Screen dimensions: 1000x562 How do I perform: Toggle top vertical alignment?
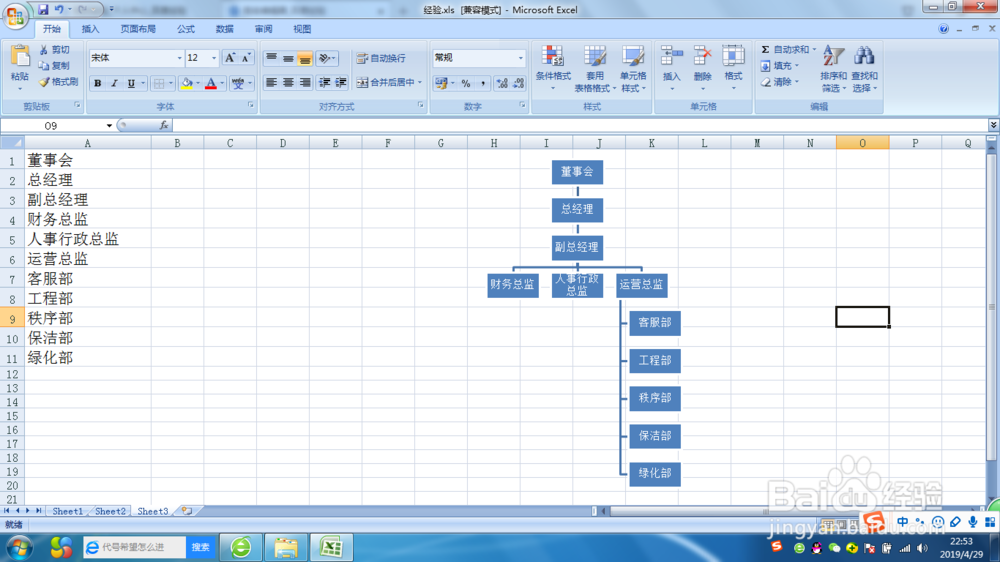(271, 58)
